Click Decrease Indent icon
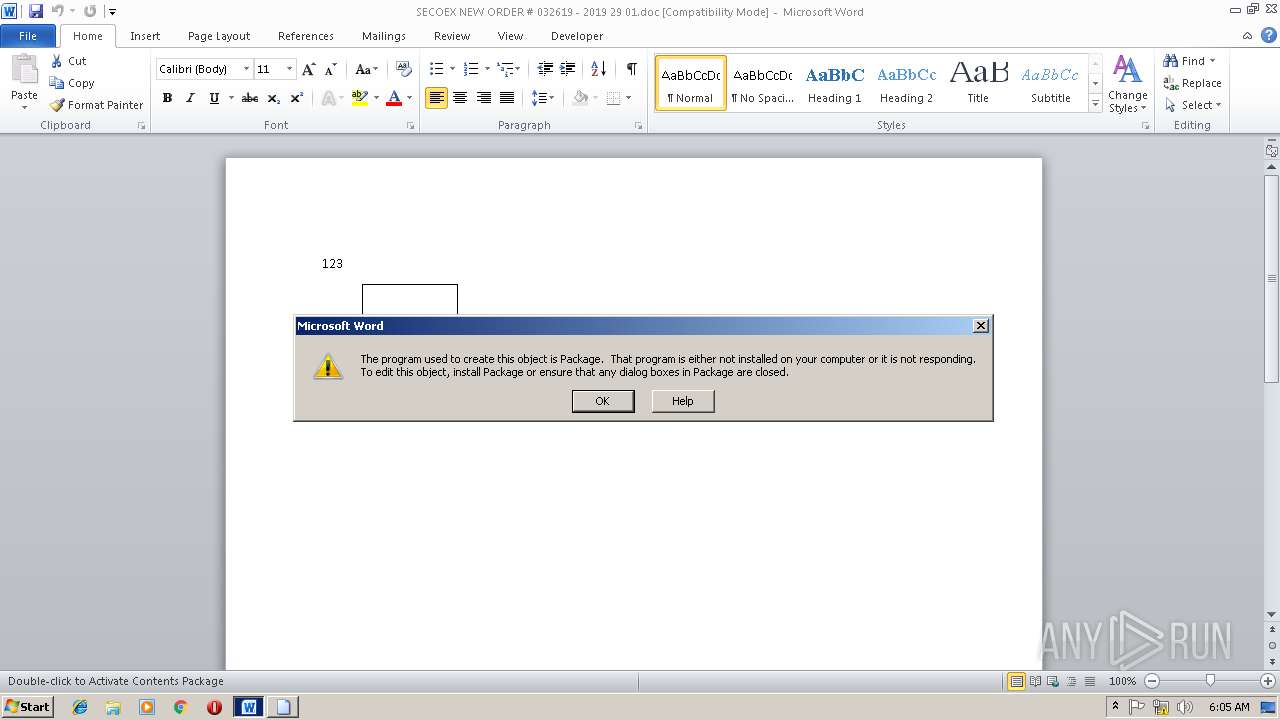Viewport: 1280px width, 720px height. [x=545, y=69]
